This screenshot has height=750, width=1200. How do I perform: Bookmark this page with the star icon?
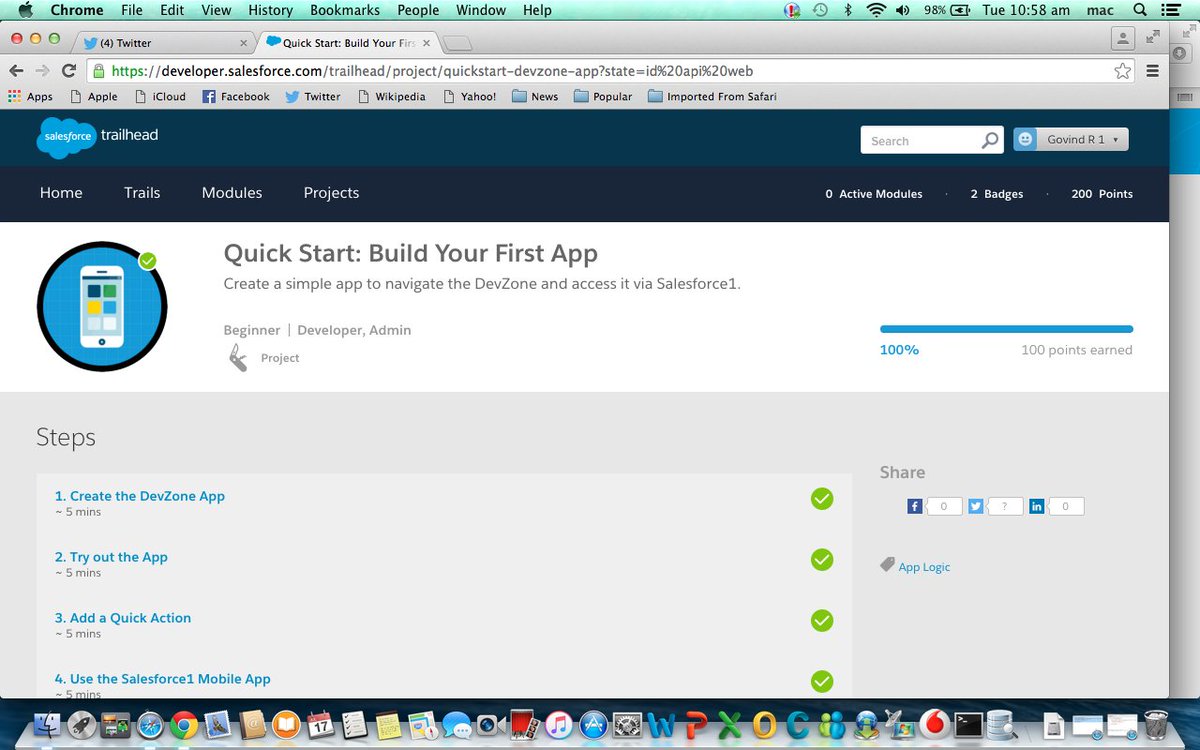1123,71
